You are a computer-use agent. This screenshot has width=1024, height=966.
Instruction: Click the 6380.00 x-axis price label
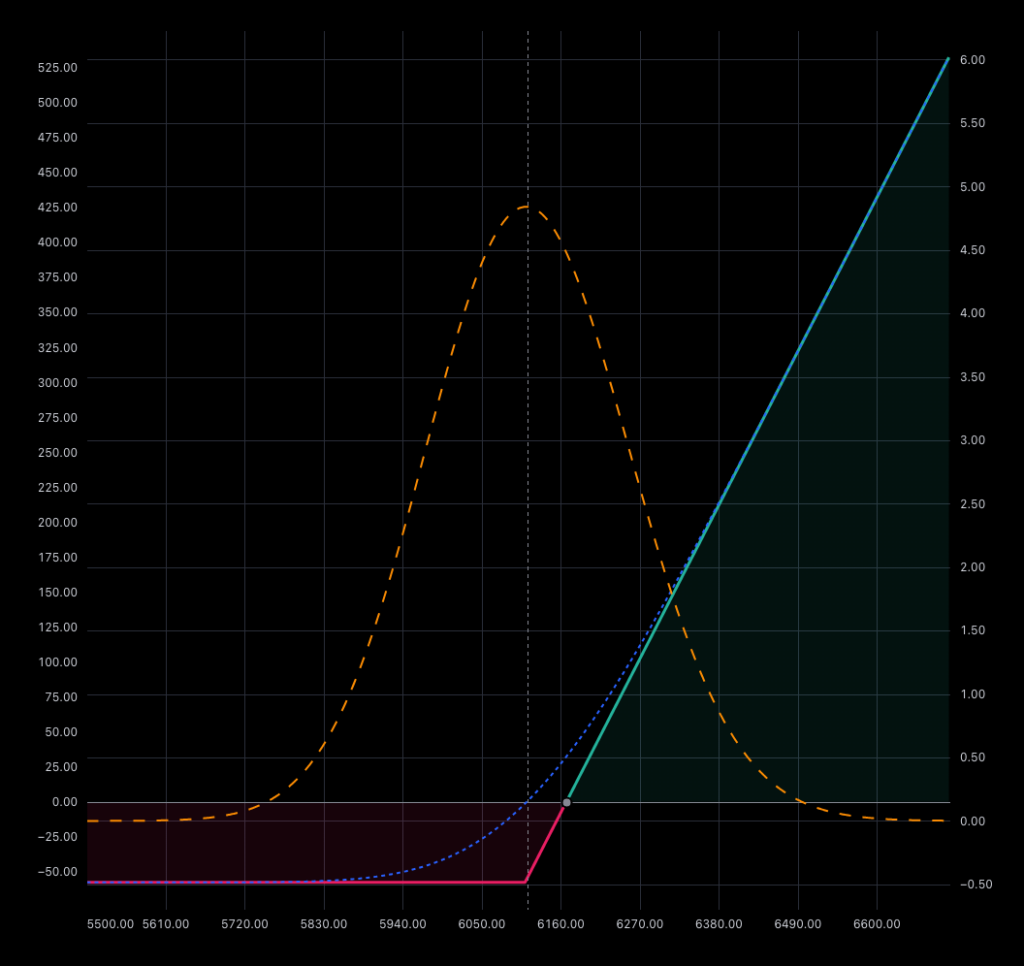[718, 924]
